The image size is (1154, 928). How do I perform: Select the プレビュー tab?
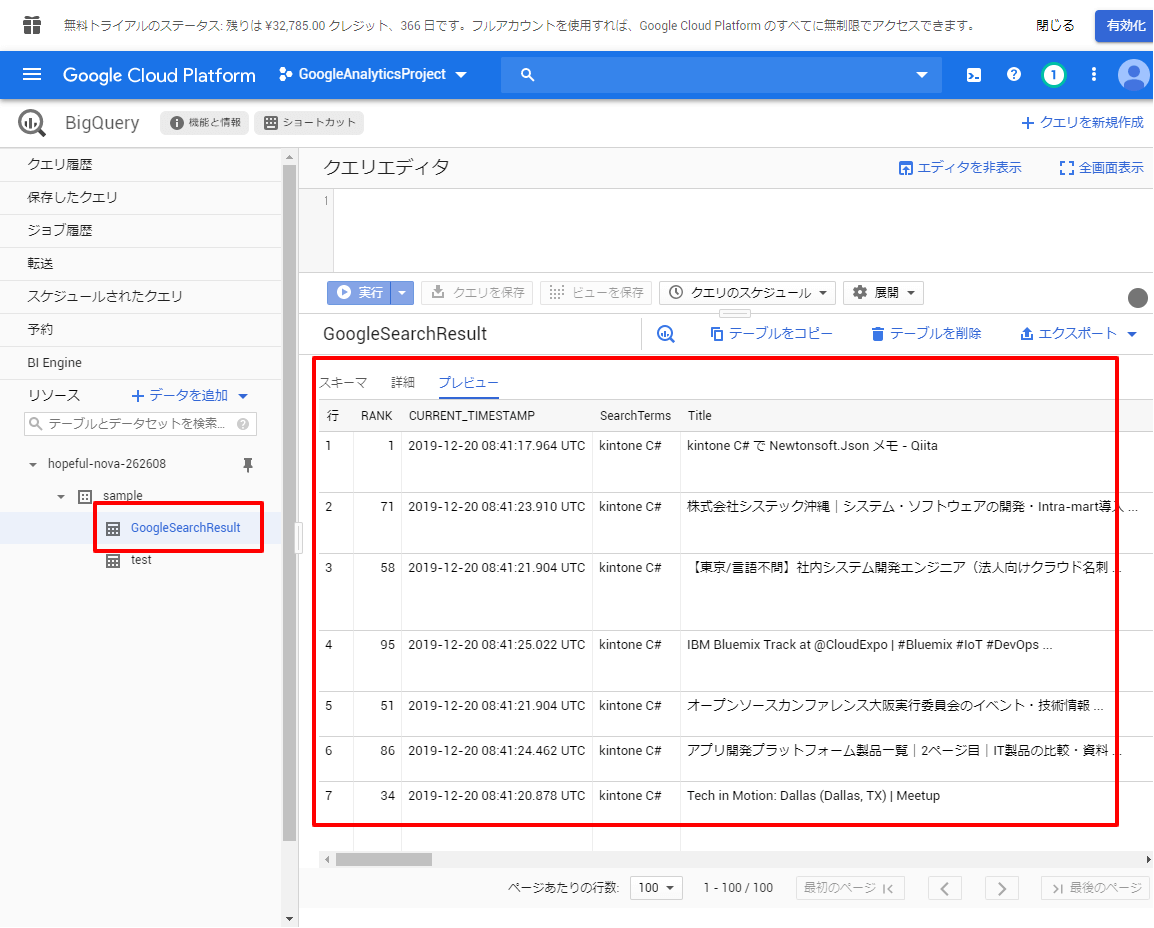coord(468,383)
